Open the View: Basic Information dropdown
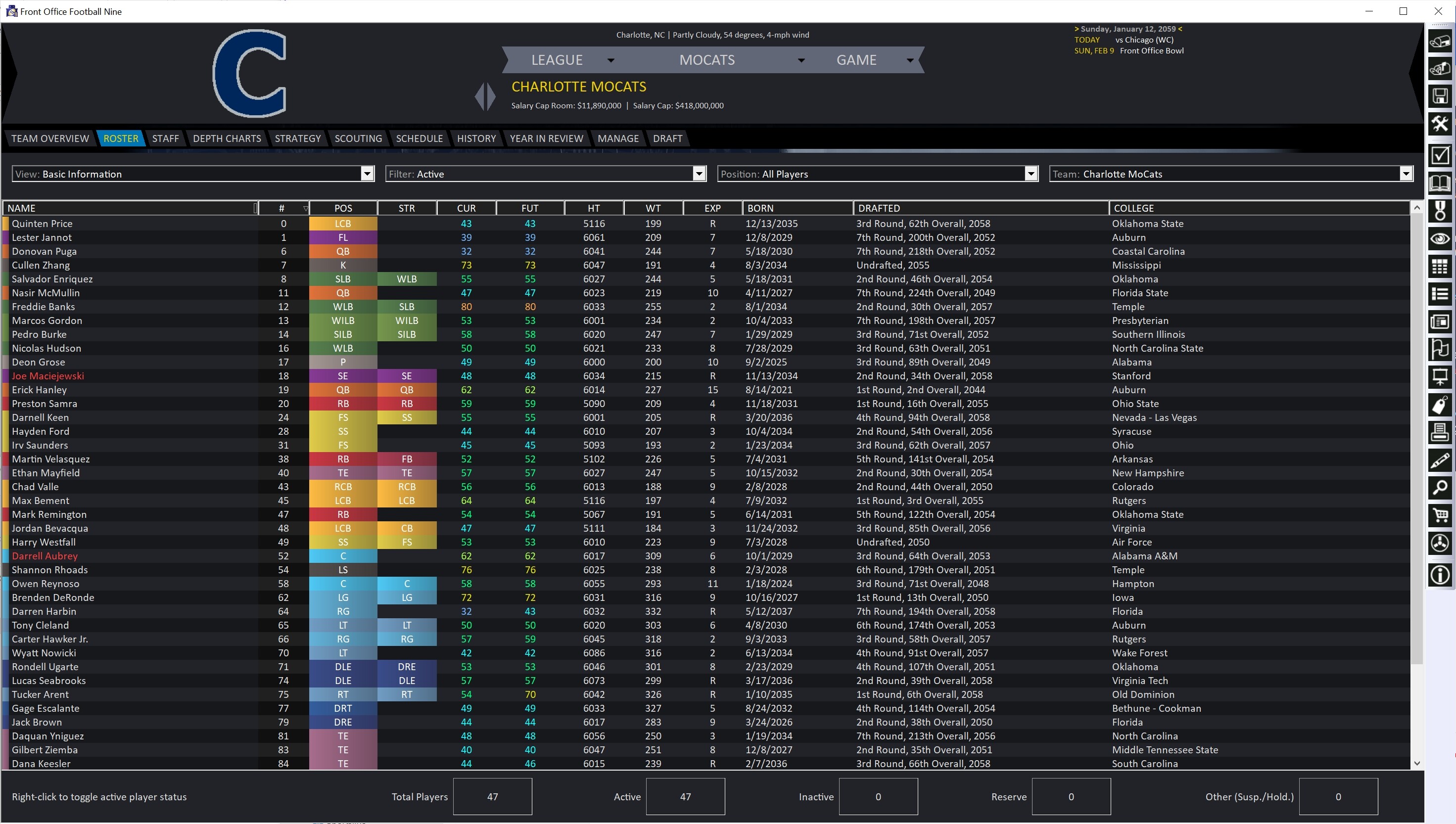 pos(367,174)
